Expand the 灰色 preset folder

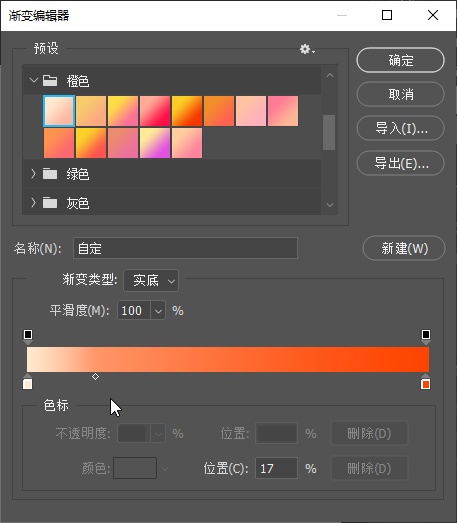33,202
